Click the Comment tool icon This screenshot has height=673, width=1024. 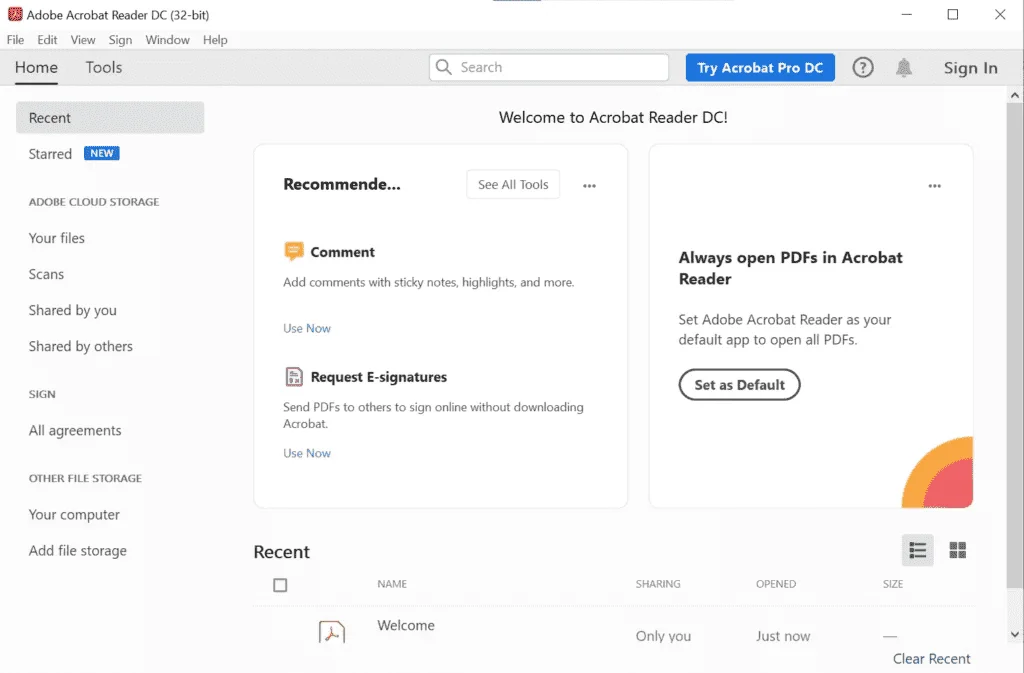[x=294, y=251]
